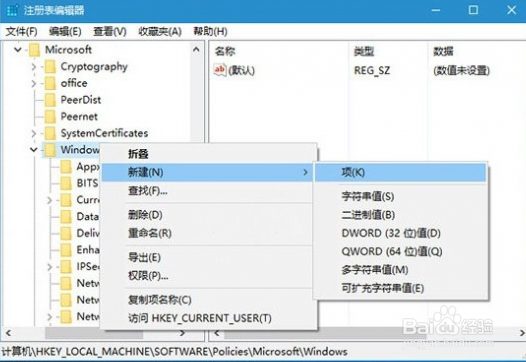Select the Microsoft folder icon
Viewport: 526px width, 362px height.
point(35,50)
